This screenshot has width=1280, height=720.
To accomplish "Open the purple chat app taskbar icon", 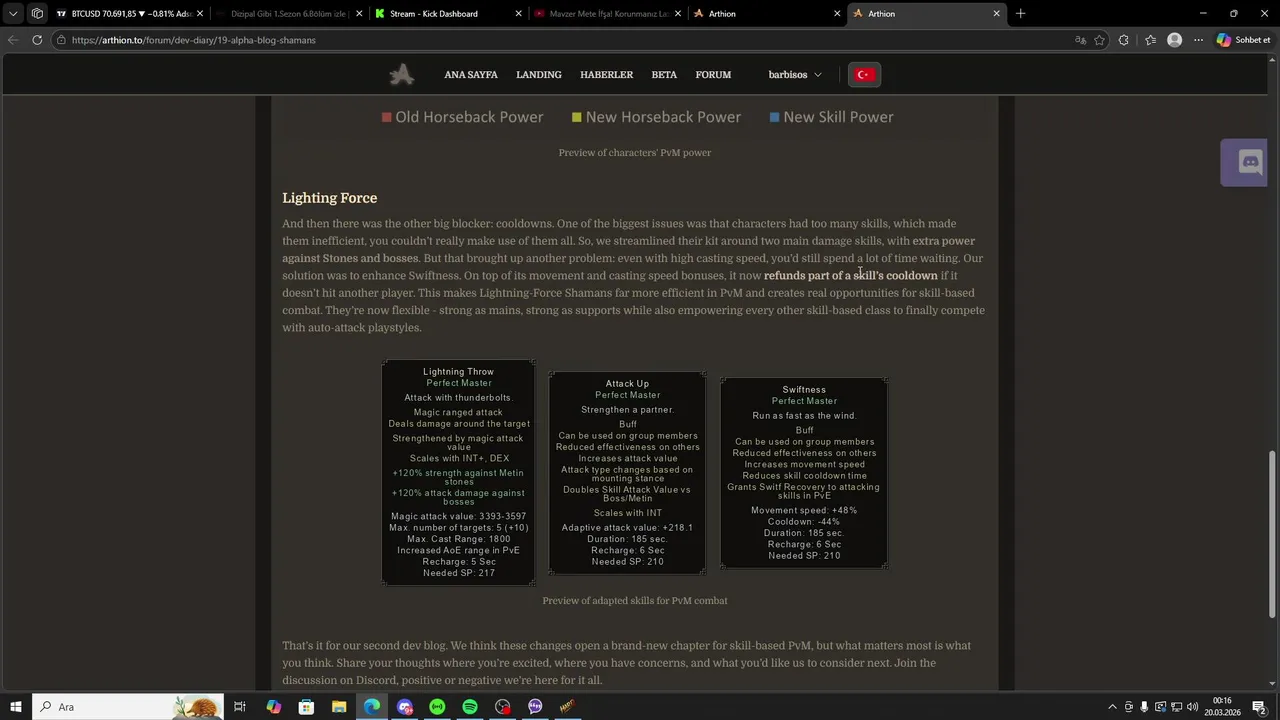I will pyautogui.click(x=535, y=707).
